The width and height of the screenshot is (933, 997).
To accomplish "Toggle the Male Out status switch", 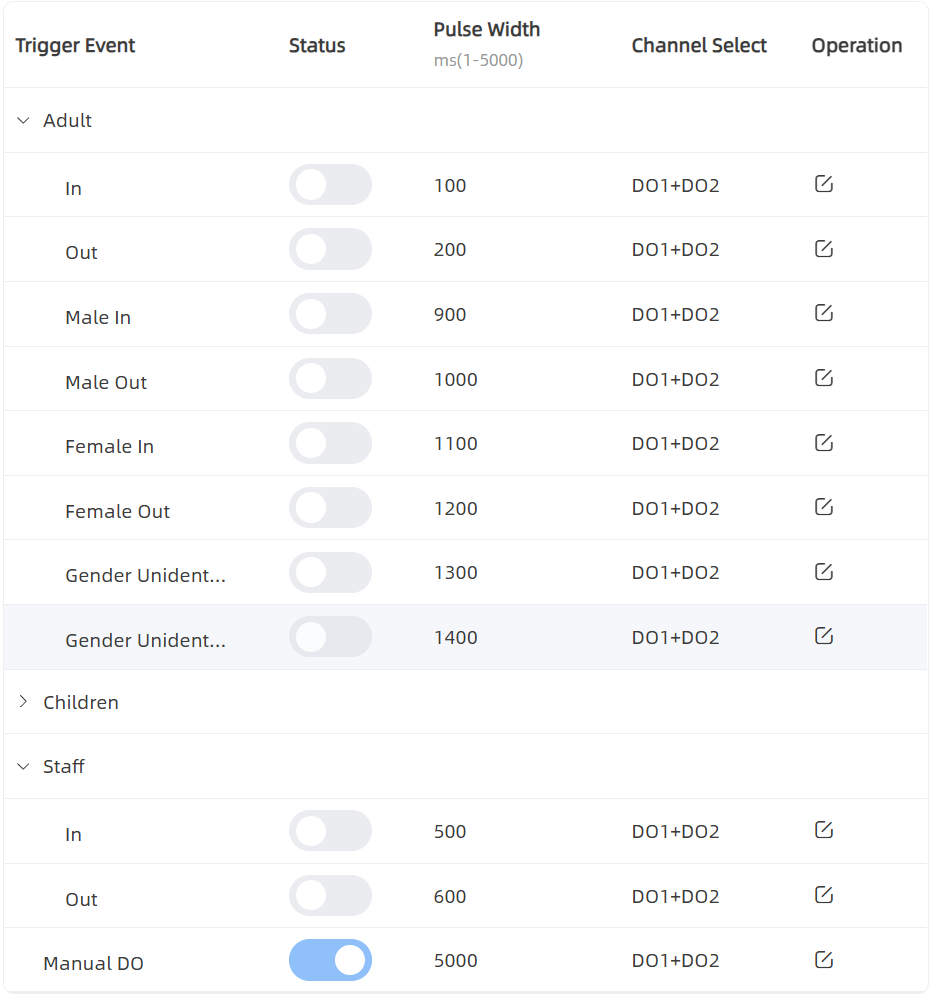I will point(330,379).
